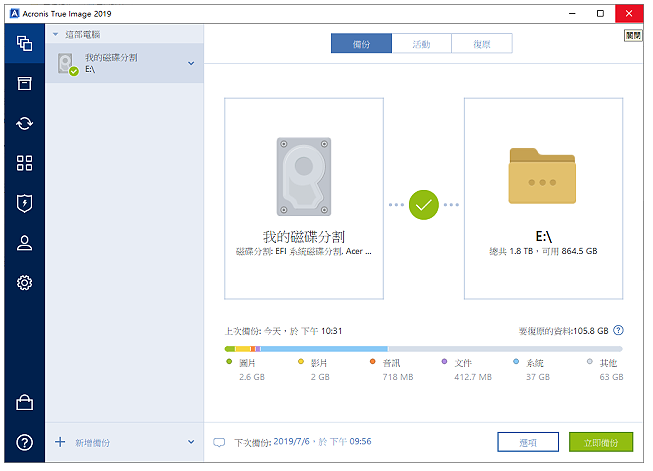Click the 系統 37 GB legend entry
The width and height of the screenshot is (653, 471).
[532, 370]
